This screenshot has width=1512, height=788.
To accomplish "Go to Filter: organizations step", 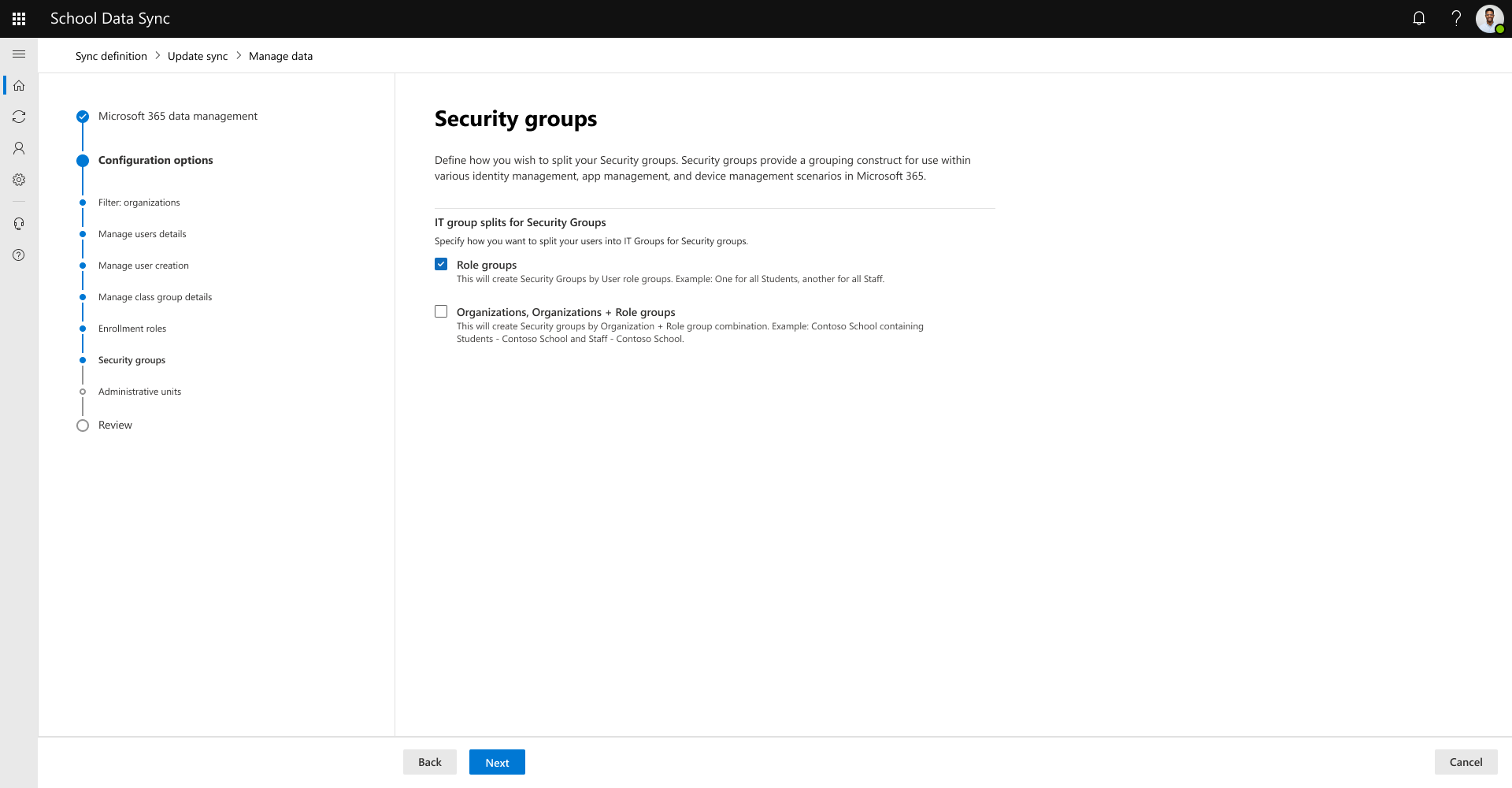I will tap(139, 203).
